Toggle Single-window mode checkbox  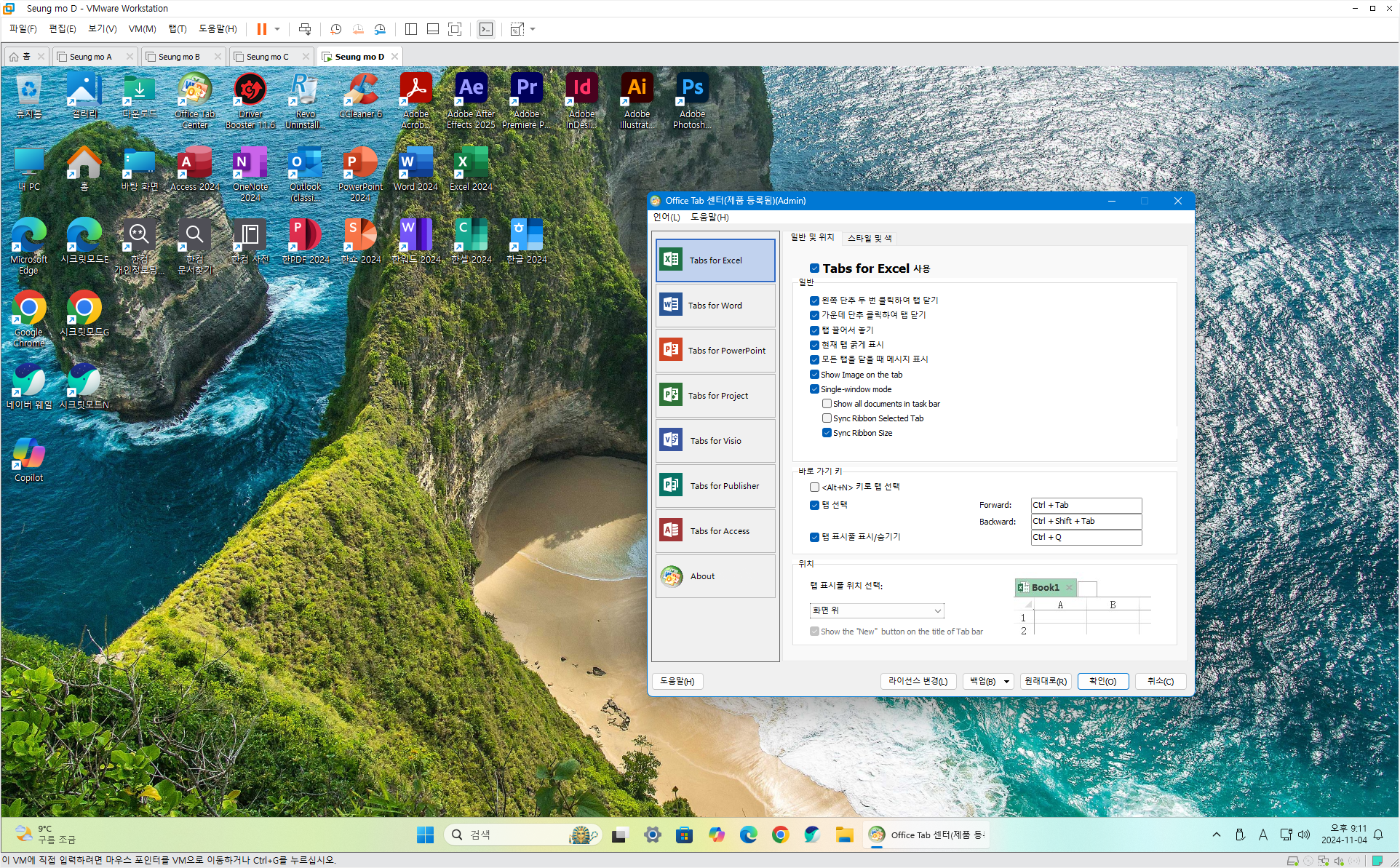pos(815,389)
